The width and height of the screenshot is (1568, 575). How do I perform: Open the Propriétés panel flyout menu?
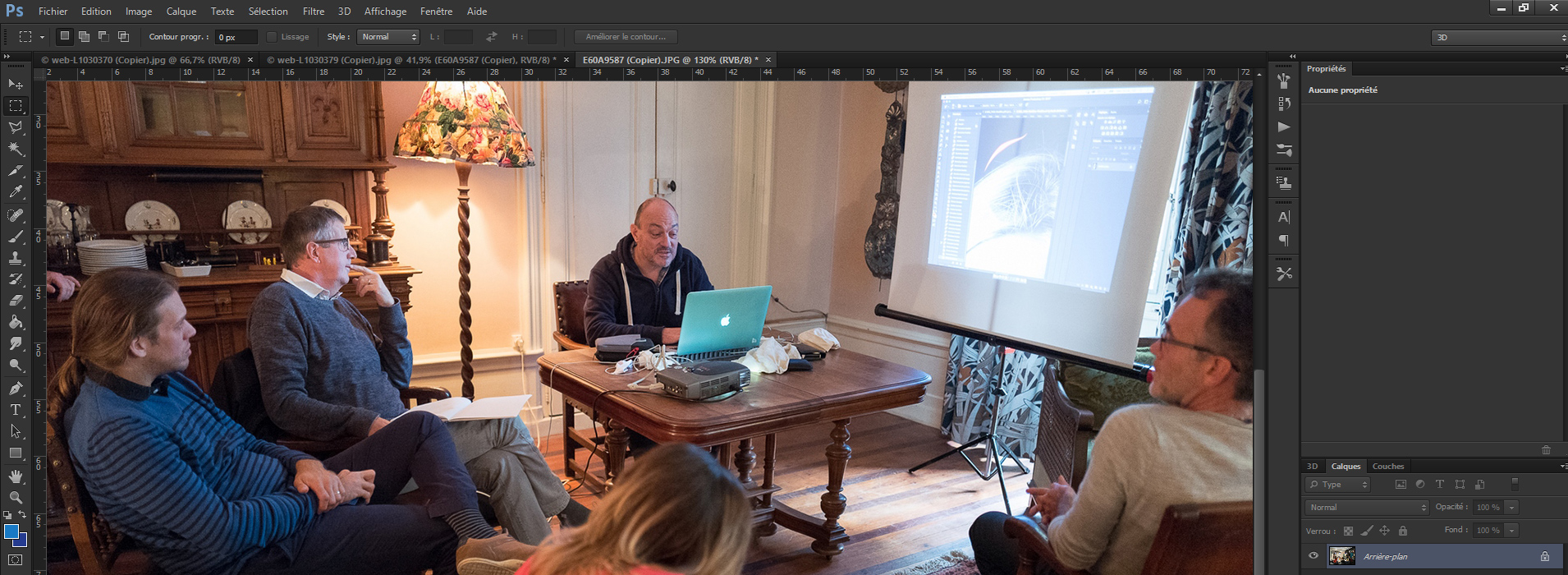pos(1562,69)
